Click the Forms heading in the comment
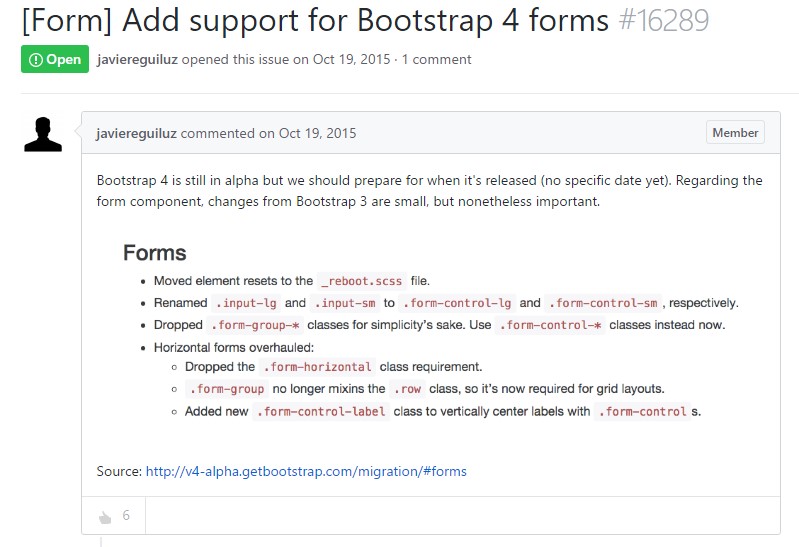Viewport: 799px width, 547px height. click(x=155, y=253)
